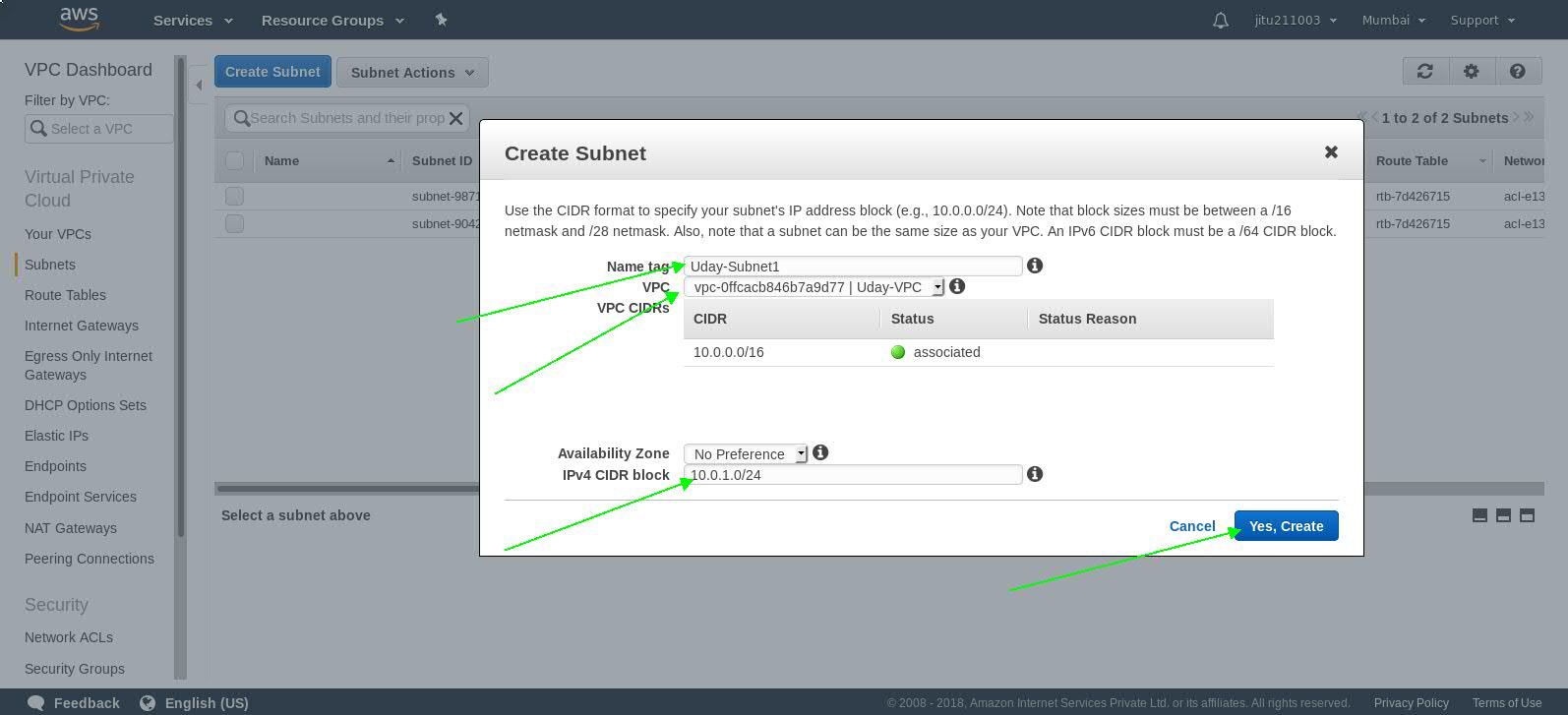Image resolution: width=1568 pixels, height=715 pixels.
Task: Sort by the Route Table column
Action: [1429, 160]
